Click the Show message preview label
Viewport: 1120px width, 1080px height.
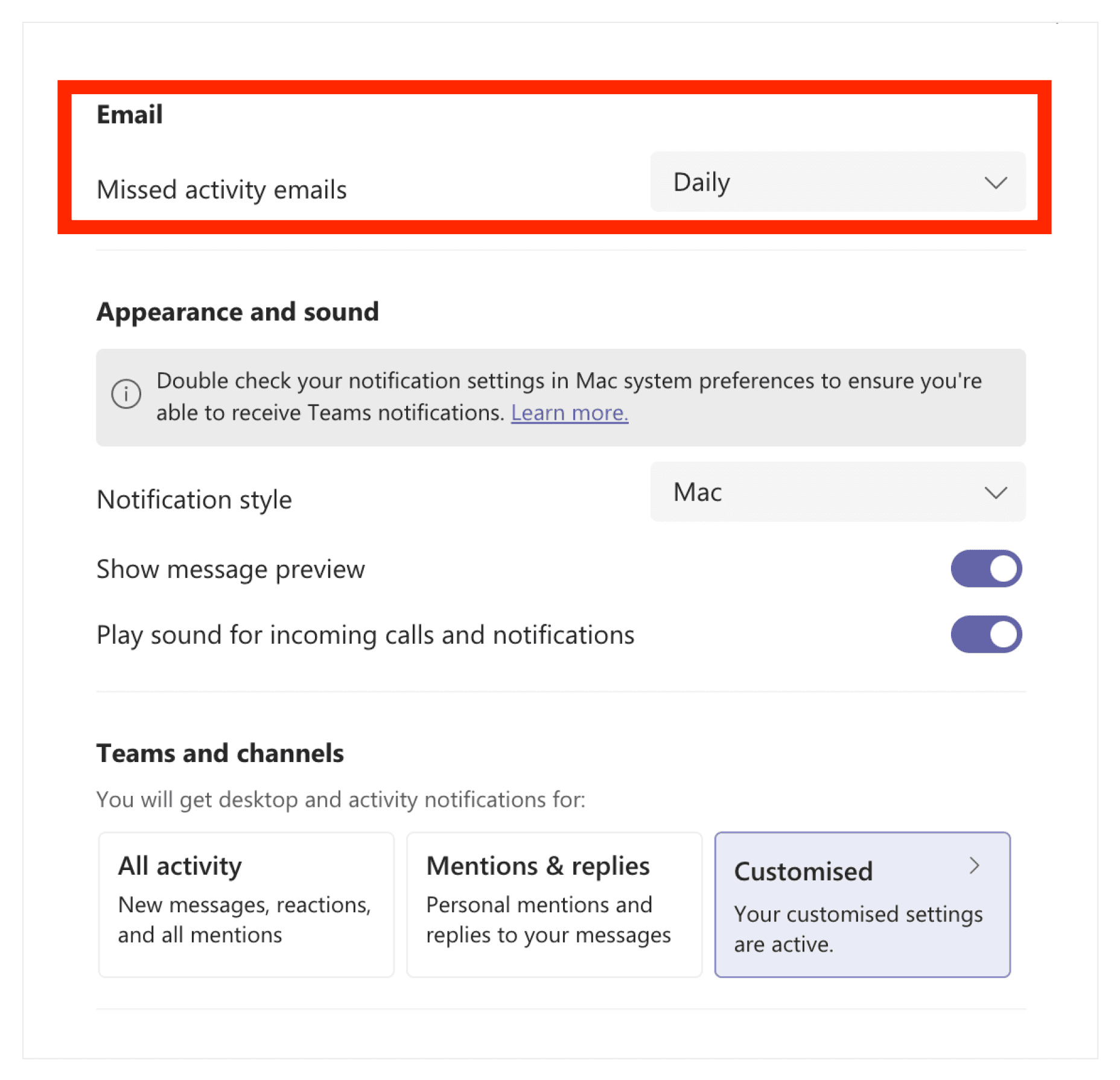tap(231, 570)
